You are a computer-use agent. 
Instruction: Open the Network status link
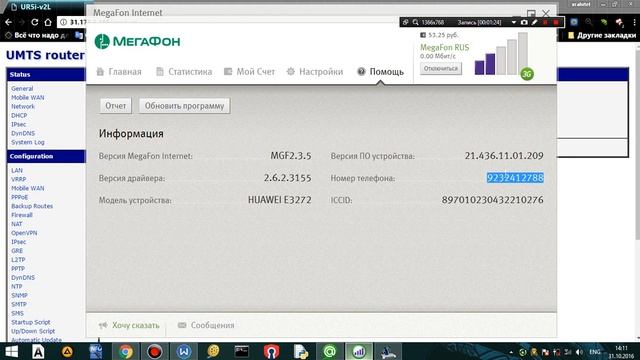click(x=23, y=107)
